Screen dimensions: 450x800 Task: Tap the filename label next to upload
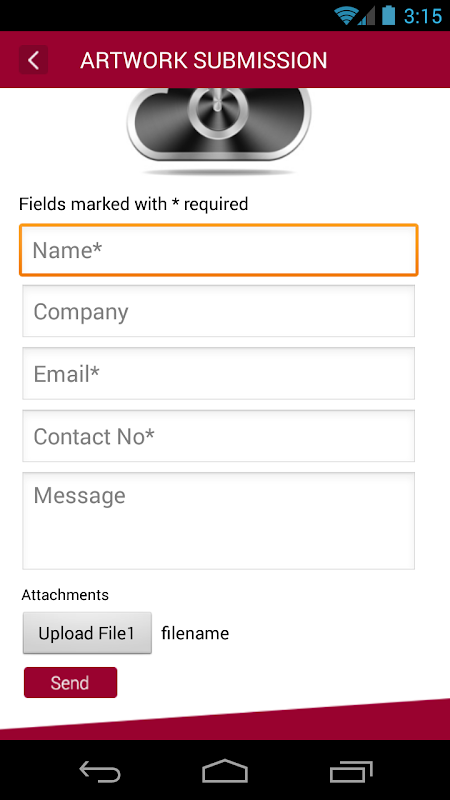(x=195, y=634)
